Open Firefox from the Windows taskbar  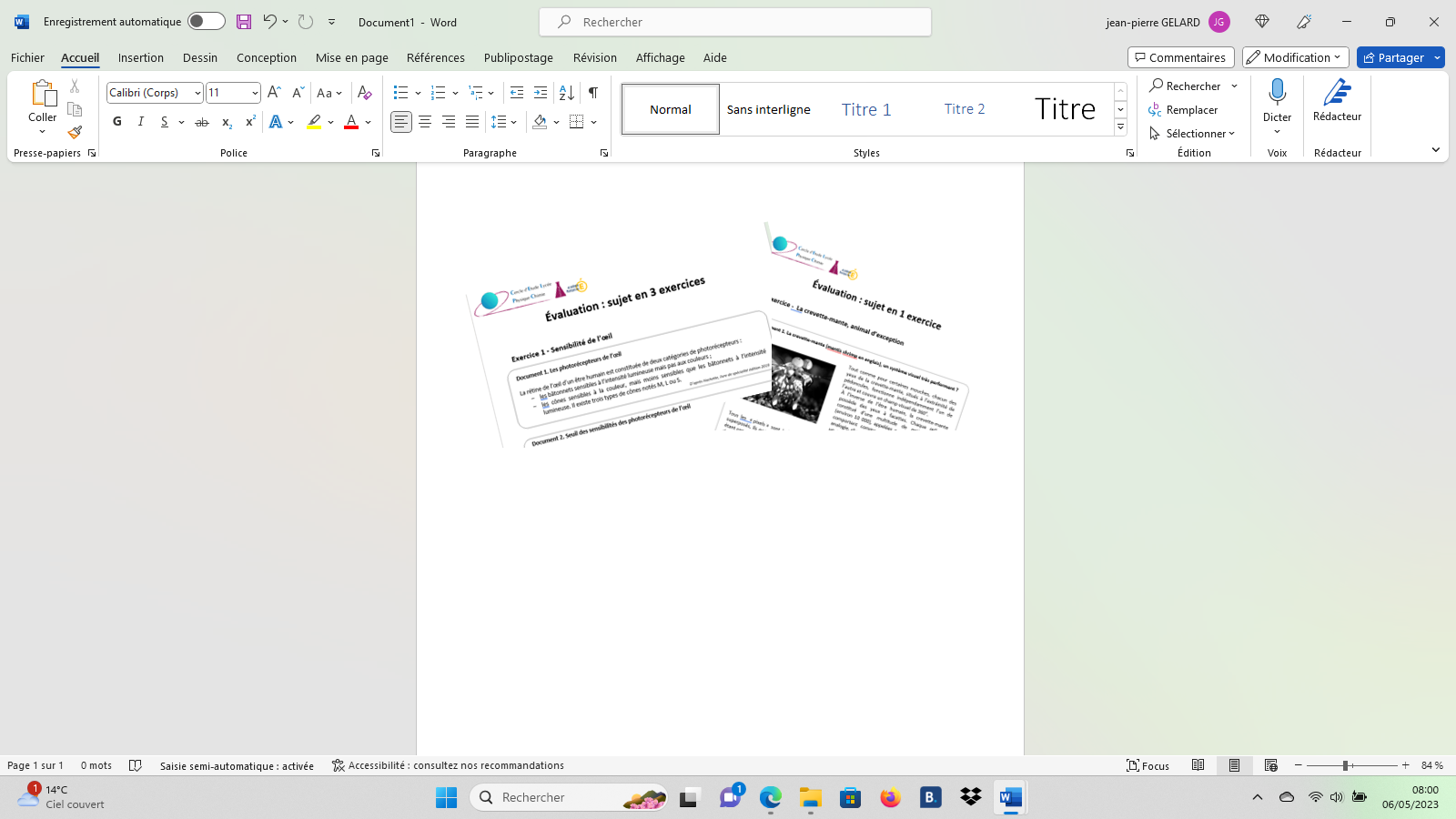[890, 798]
